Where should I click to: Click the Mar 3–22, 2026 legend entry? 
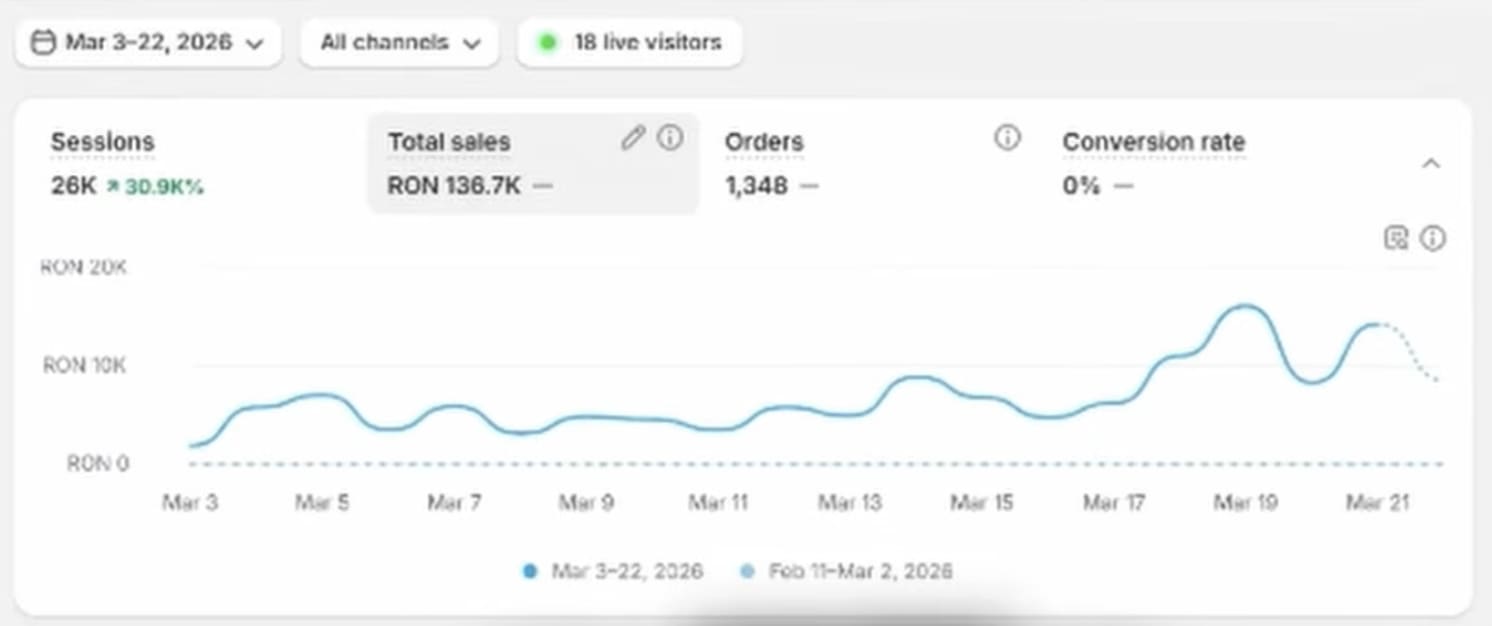point(613,572)
